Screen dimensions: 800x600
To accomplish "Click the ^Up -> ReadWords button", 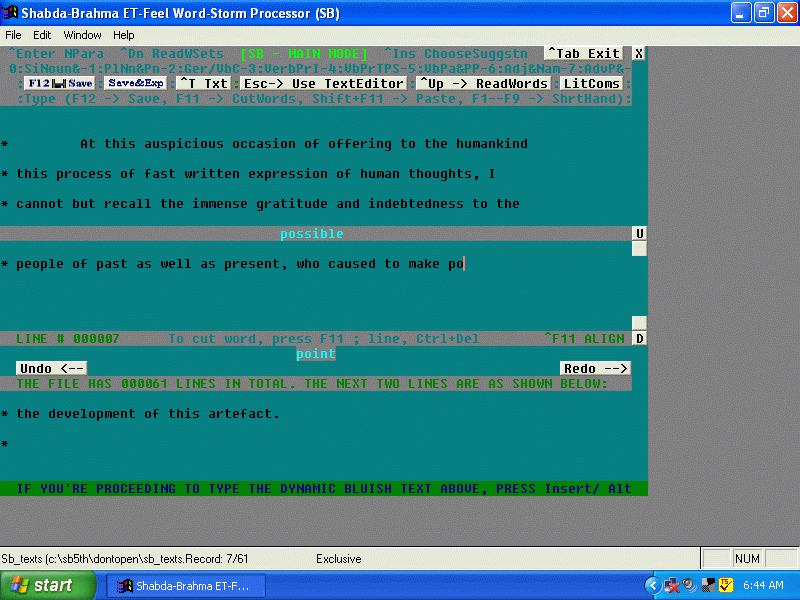I will [x=483, y=83].
